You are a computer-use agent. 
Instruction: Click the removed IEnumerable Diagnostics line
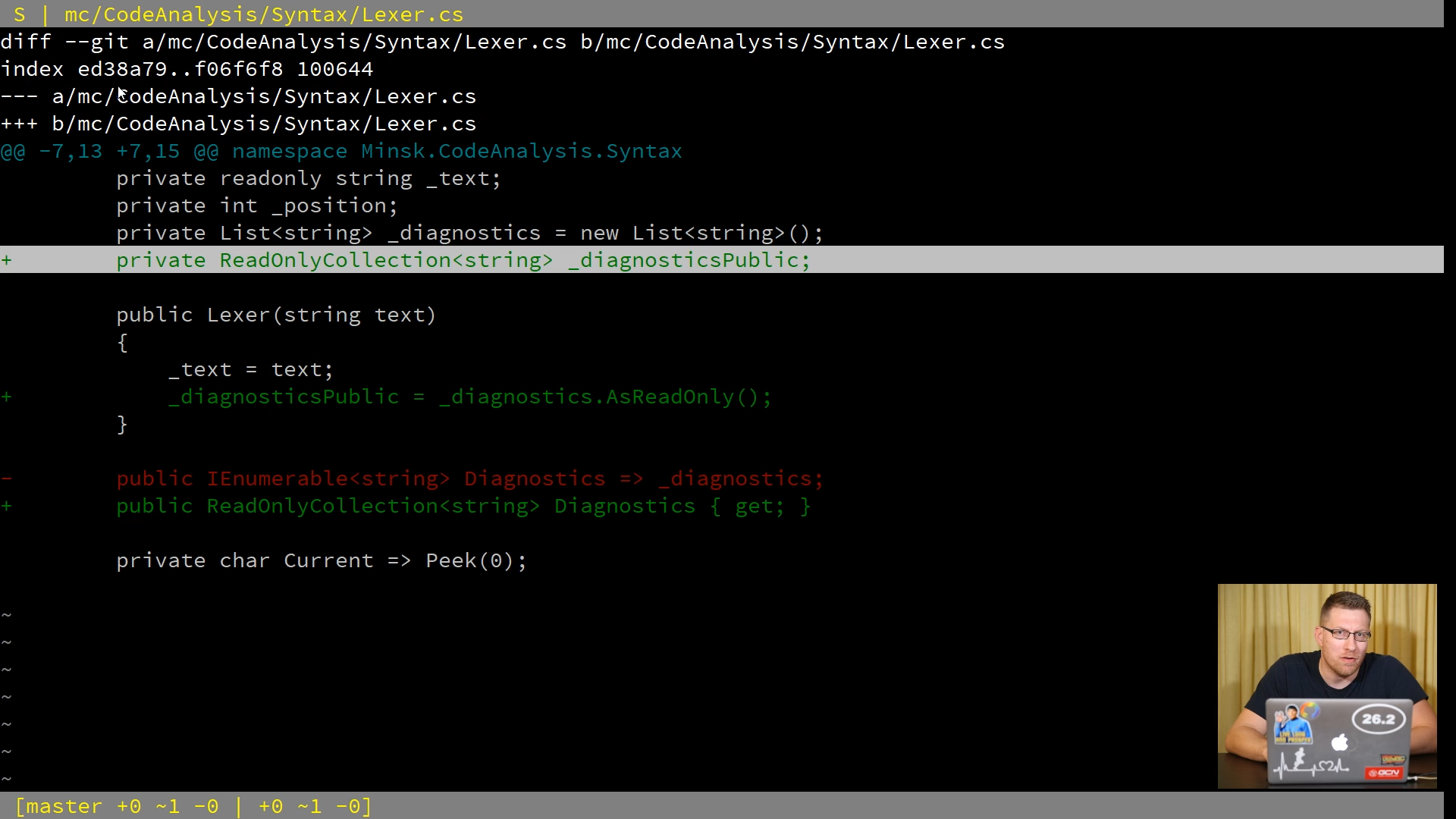point(469,479)
